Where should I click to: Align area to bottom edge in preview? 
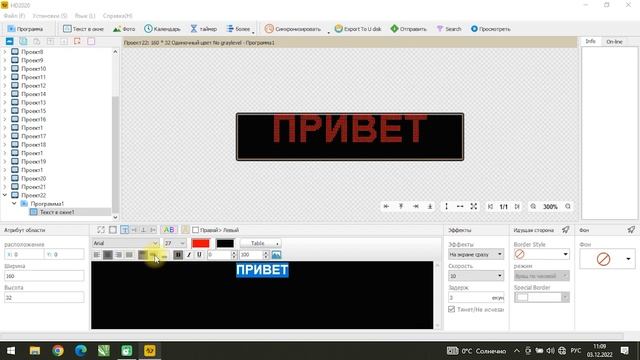[430, 207]
